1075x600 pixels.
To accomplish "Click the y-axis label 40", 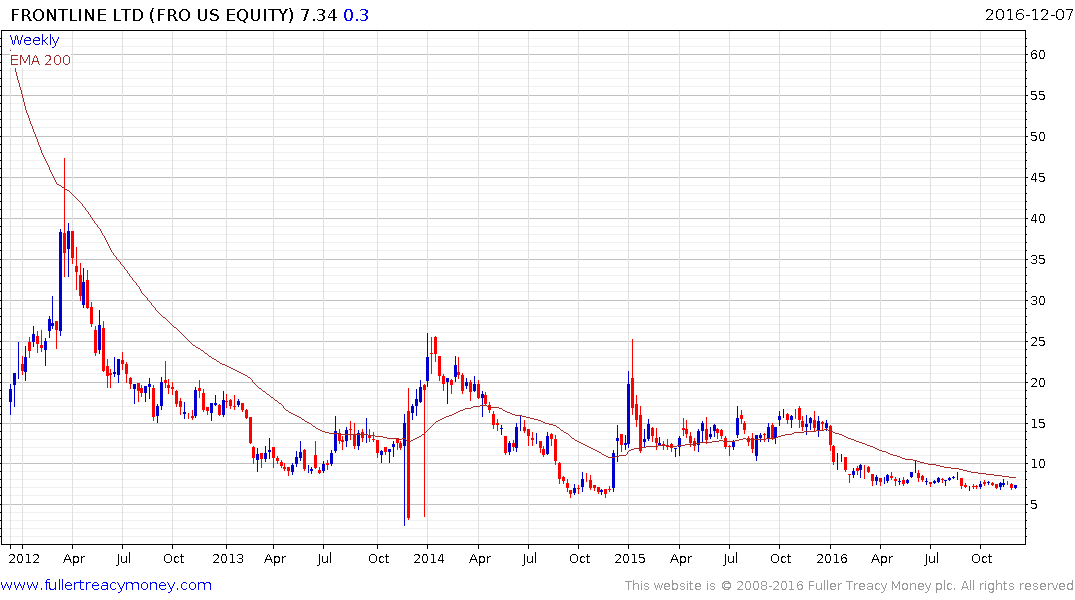I will click(x=1037, y=219).
